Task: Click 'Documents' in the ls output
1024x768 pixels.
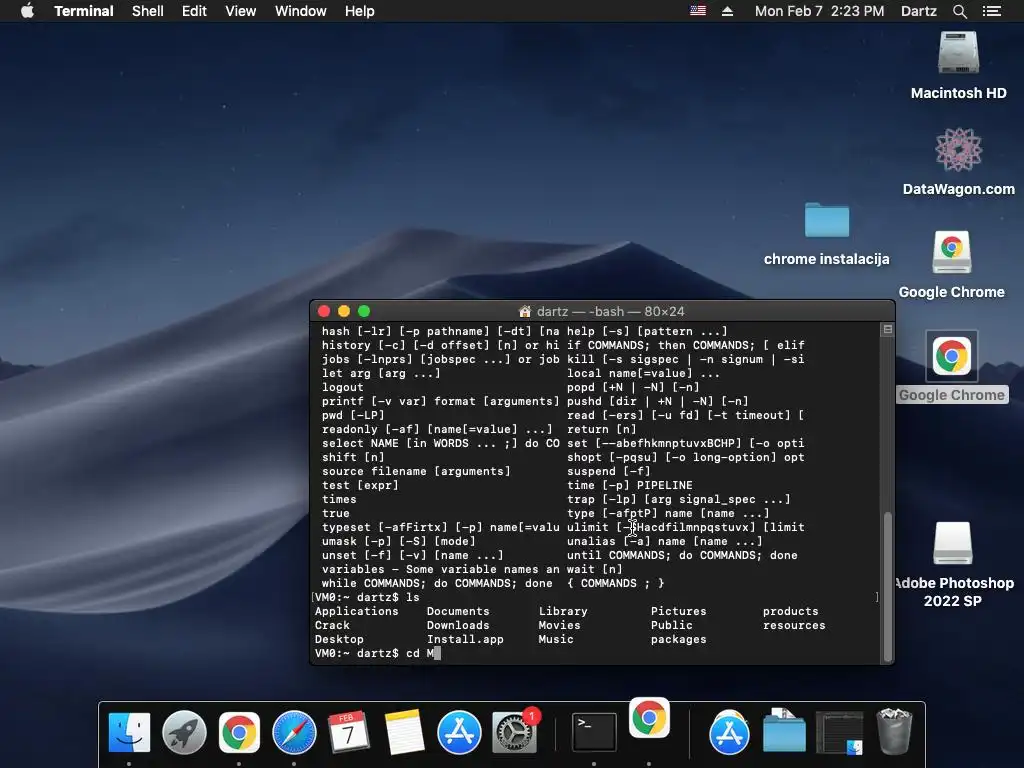Action: (458, 611)
